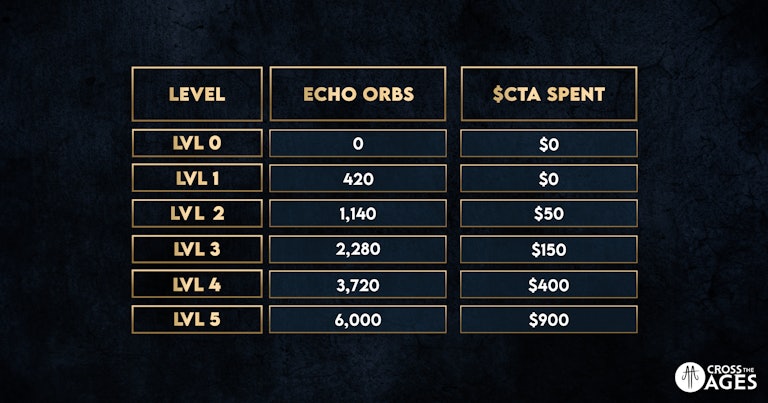Click the $50 CTA spent cell
768x403 pixels.
(x=549, y=213)
